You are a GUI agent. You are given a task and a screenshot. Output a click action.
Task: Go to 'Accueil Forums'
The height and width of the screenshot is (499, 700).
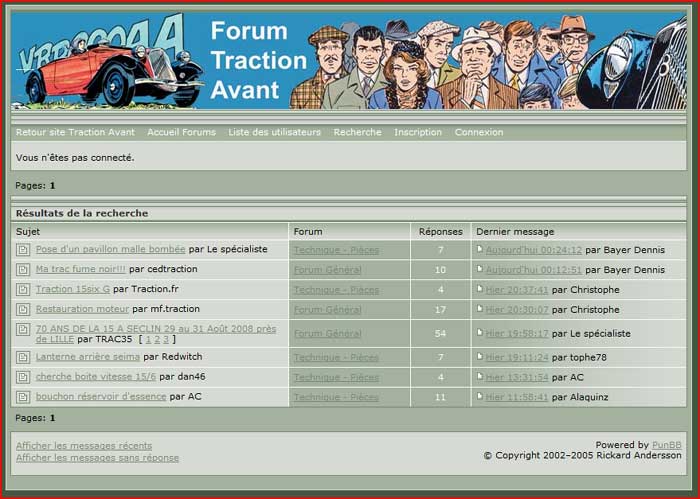[x=181, y=132]
